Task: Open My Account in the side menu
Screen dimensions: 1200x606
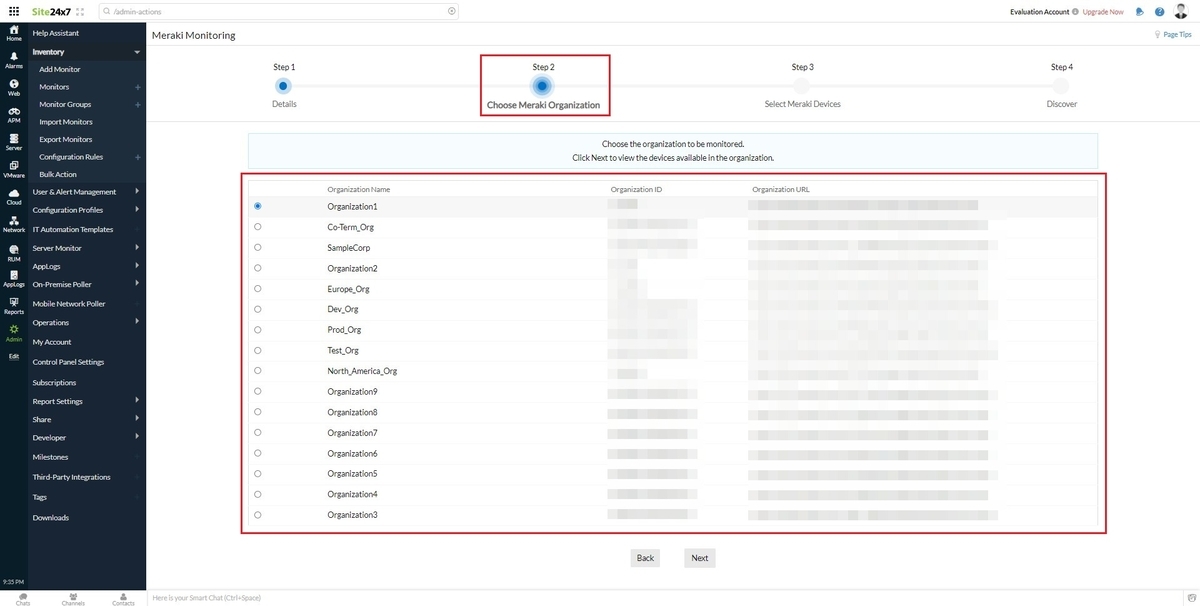Action: [x=52, y=342]
